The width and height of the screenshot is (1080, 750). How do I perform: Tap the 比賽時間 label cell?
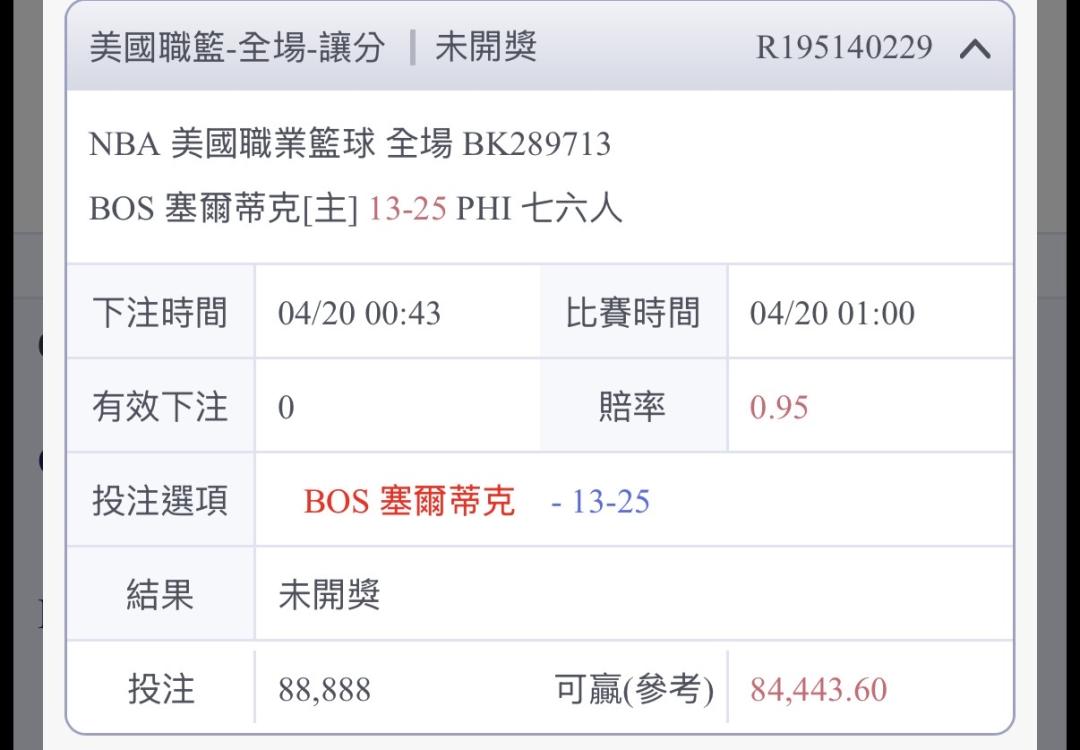click(x=633, y=314)
